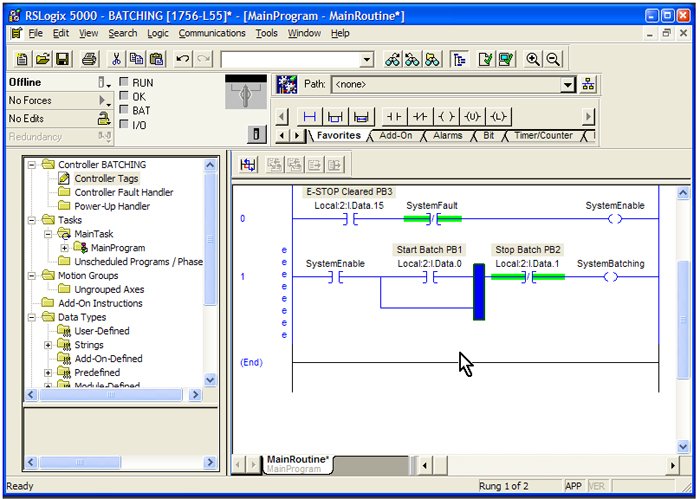Click the I/O status indicator box
The width and height of the screenshot is (700, 499).
124,124
